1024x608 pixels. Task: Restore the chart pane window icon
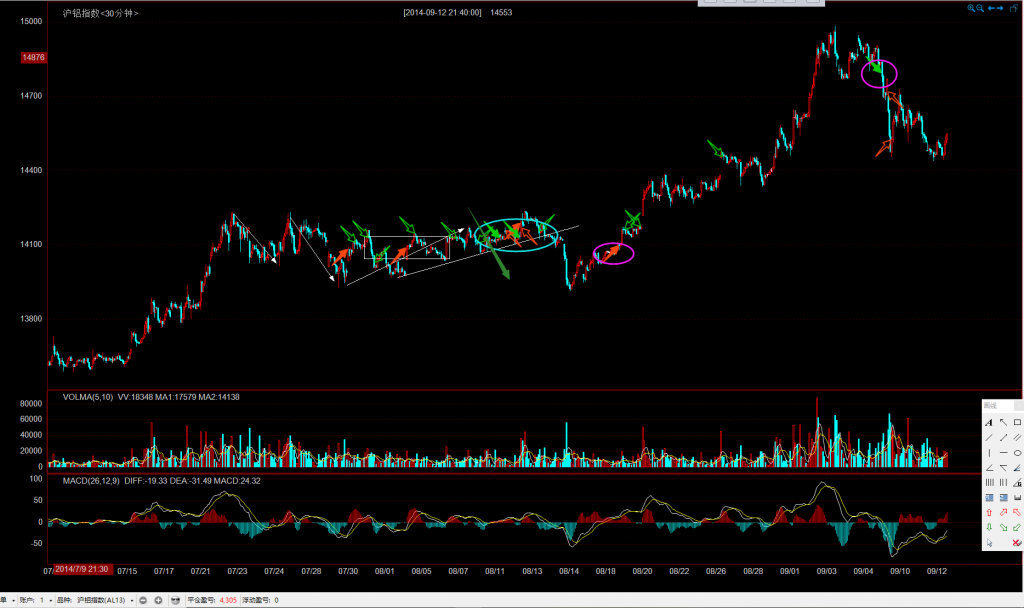coord(1012,8)
